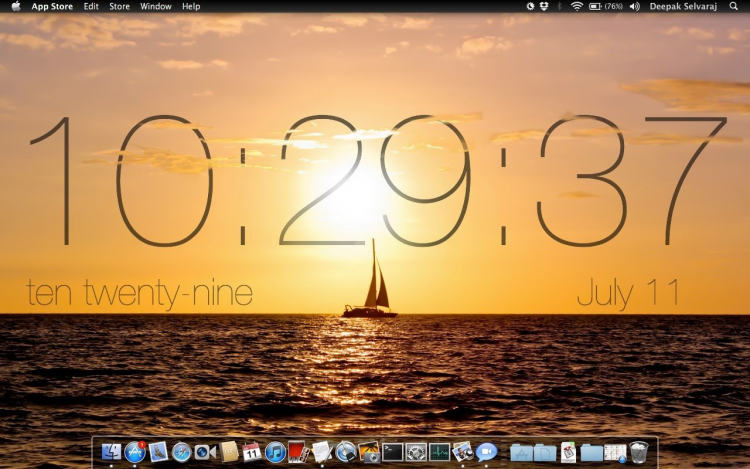Launch Safari compass icon in dock
The image size is (750, 469).
(x=182, y=452)
